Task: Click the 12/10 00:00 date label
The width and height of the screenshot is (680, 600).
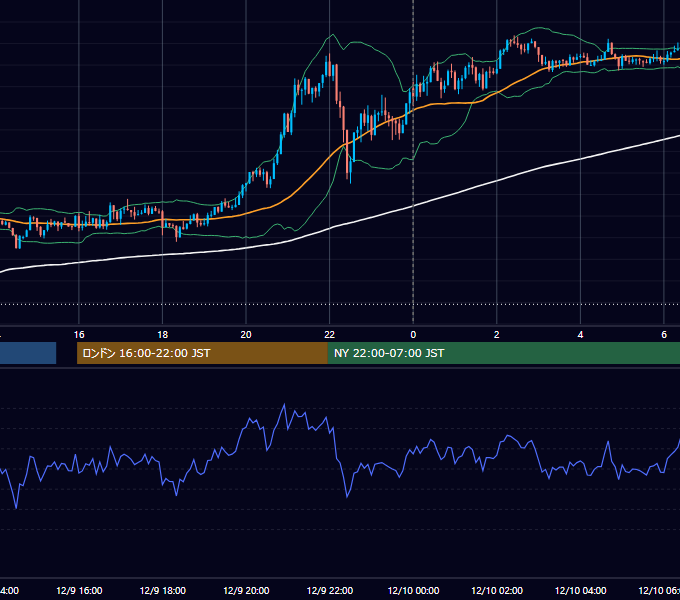Action: [x=413, y=590]
